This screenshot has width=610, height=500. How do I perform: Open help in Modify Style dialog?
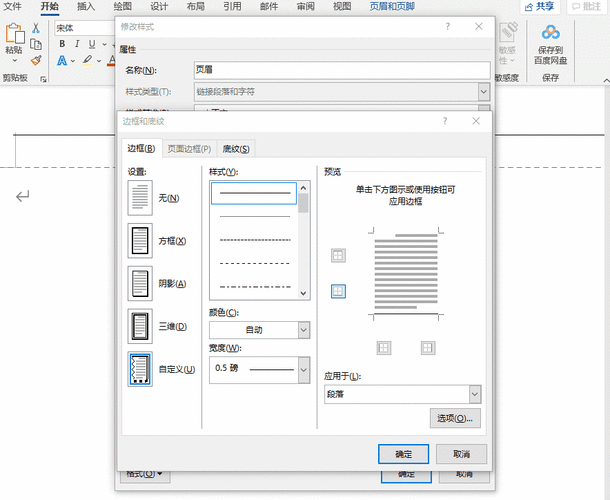(447, 26)
